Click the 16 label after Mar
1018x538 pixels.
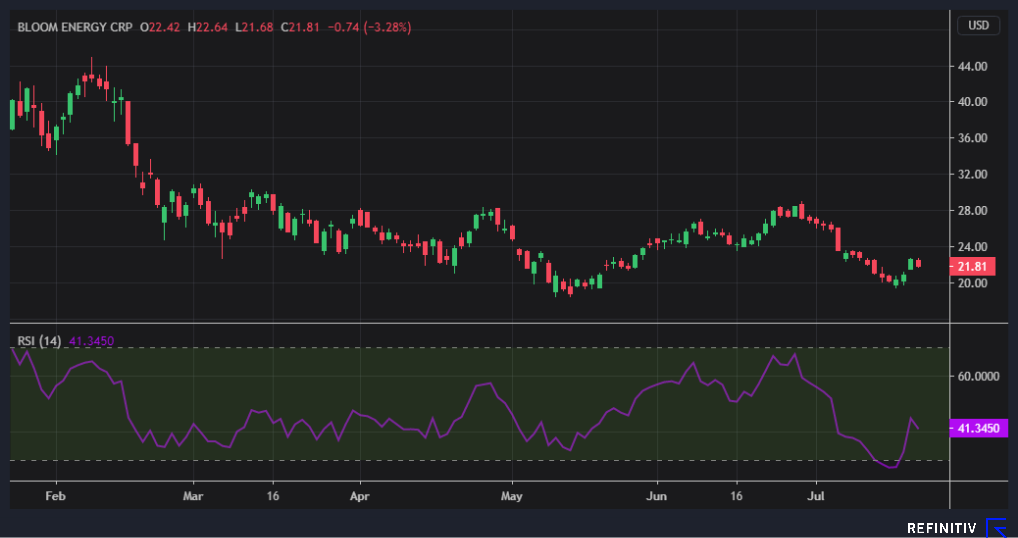point(273,496)
